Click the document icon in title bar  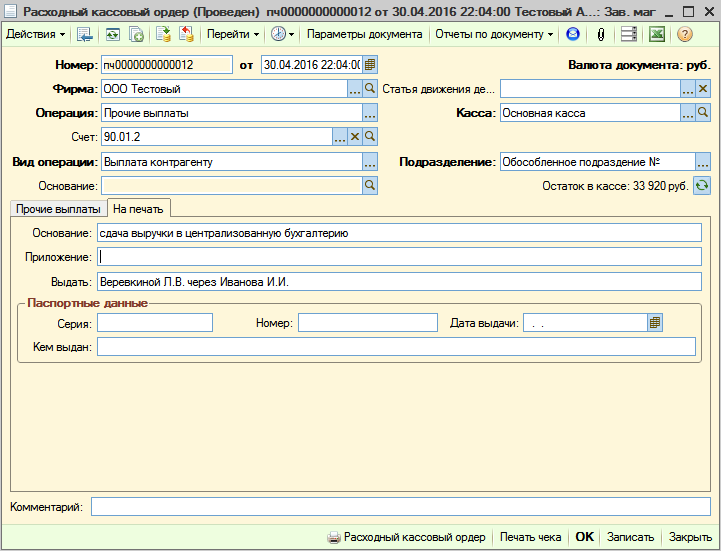[x=11, y=11]
